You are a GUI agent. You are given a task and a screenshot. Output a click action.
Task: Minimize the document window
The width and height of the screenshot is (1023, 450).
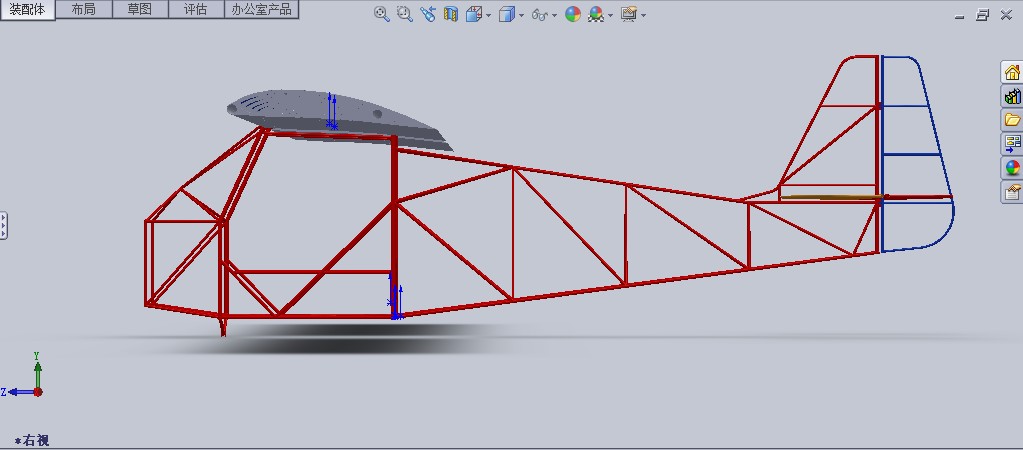pyautogui.click(x=959, y=16)
